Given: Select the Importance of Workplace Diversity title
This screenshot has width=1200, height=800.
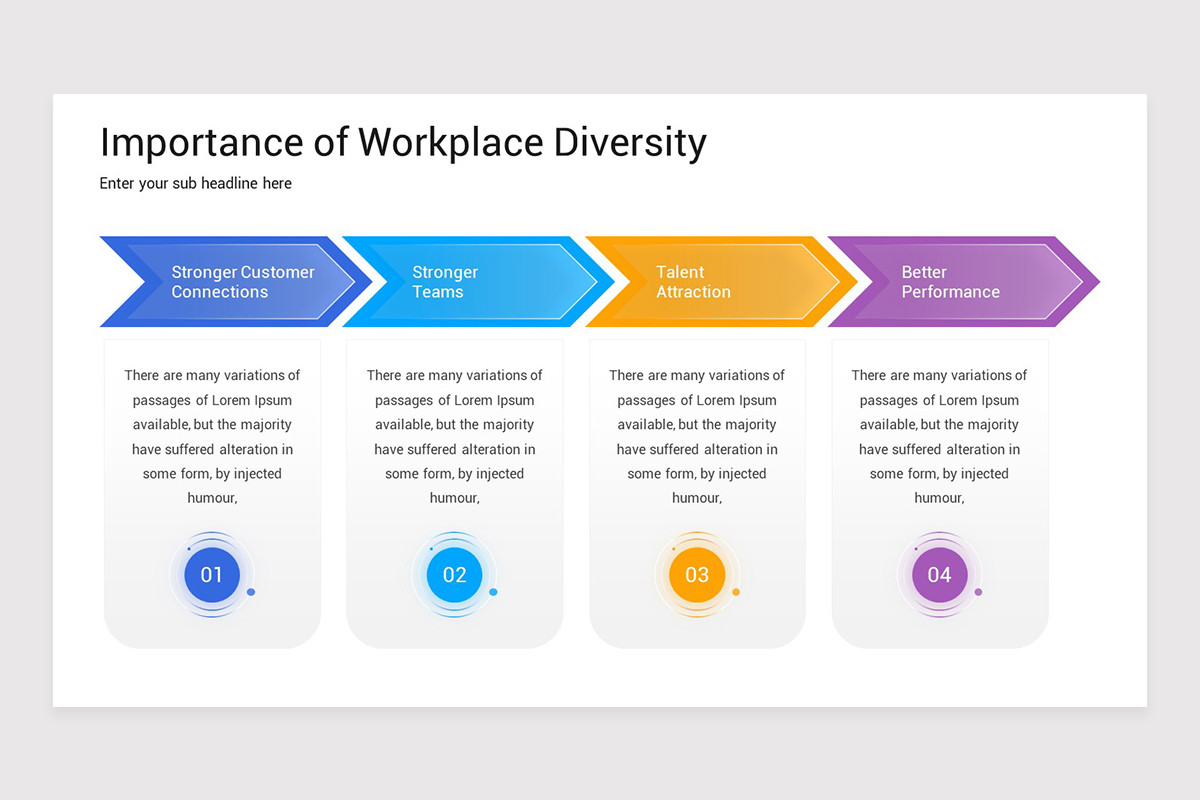Looking at the screenshot, I should coord(403,143).
